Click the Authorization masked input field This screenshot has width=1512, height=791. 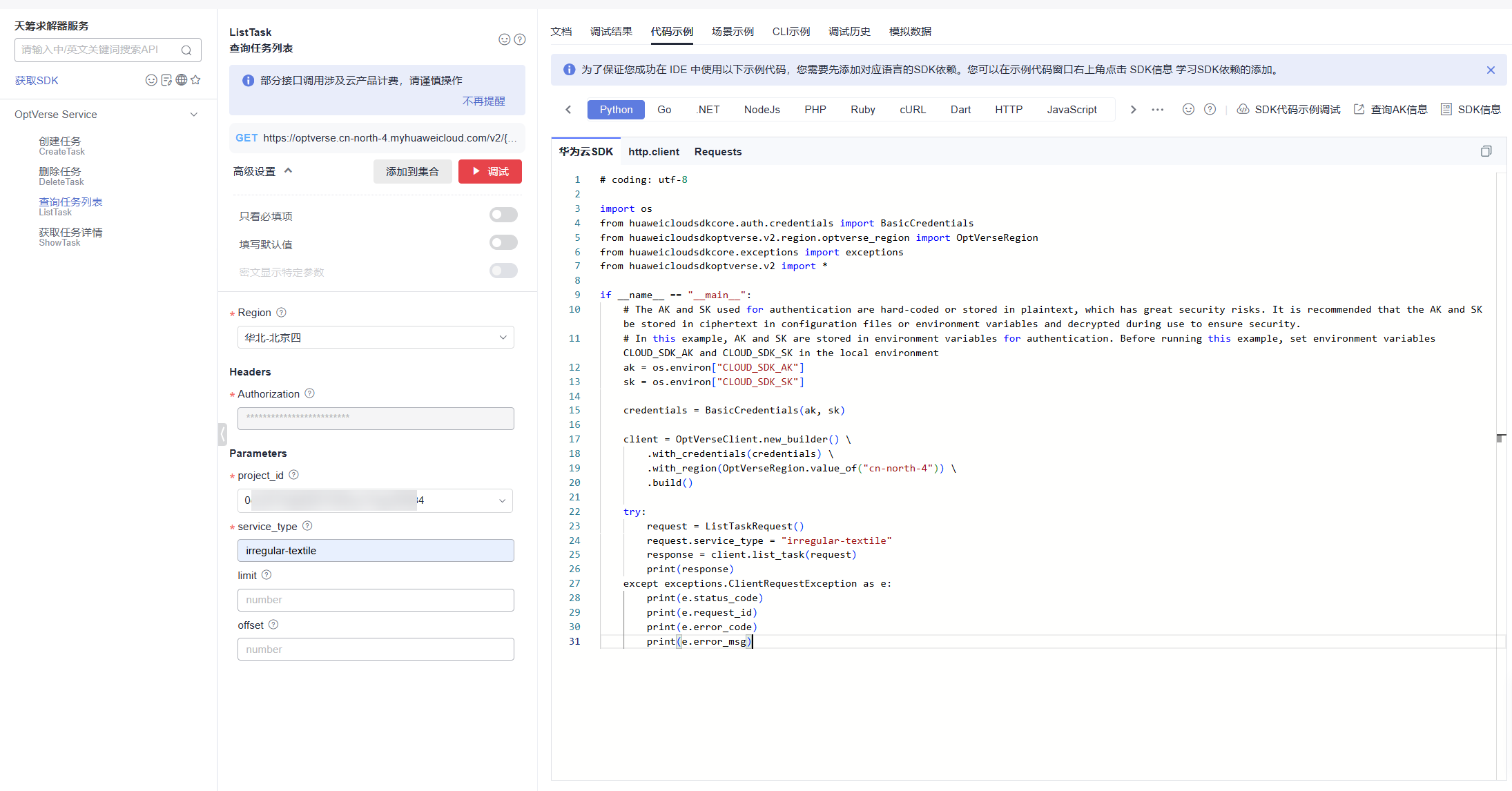376,418
